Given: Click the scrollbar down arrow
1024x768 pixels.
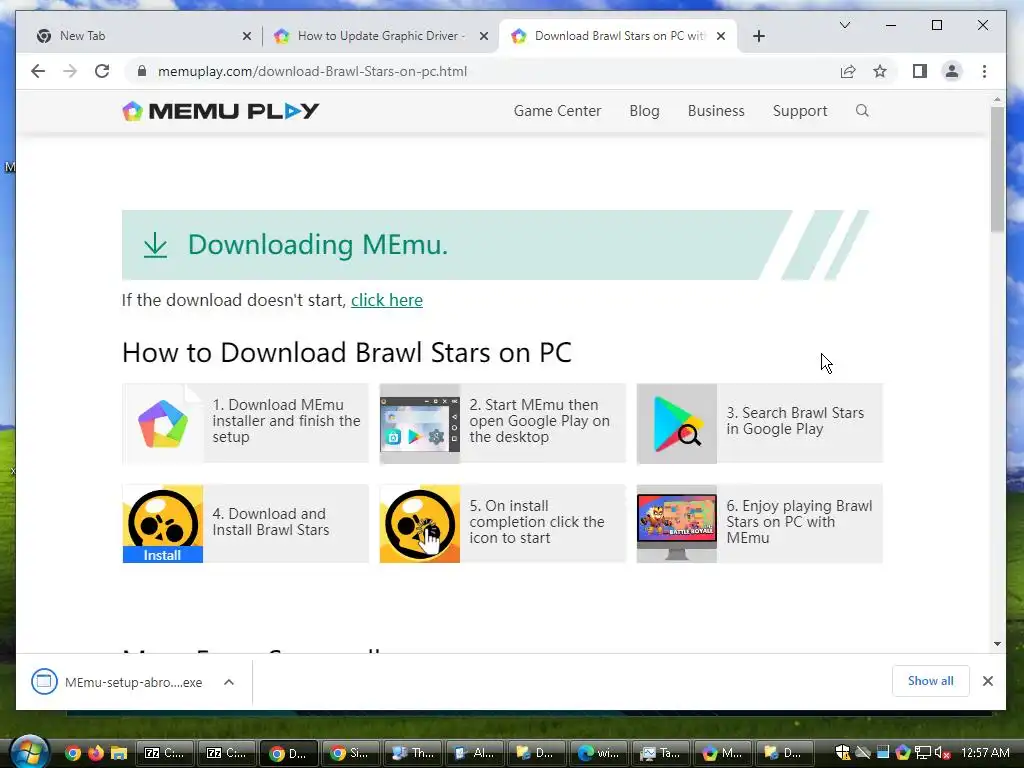Looking at the screenshot, I should (997, 644).
